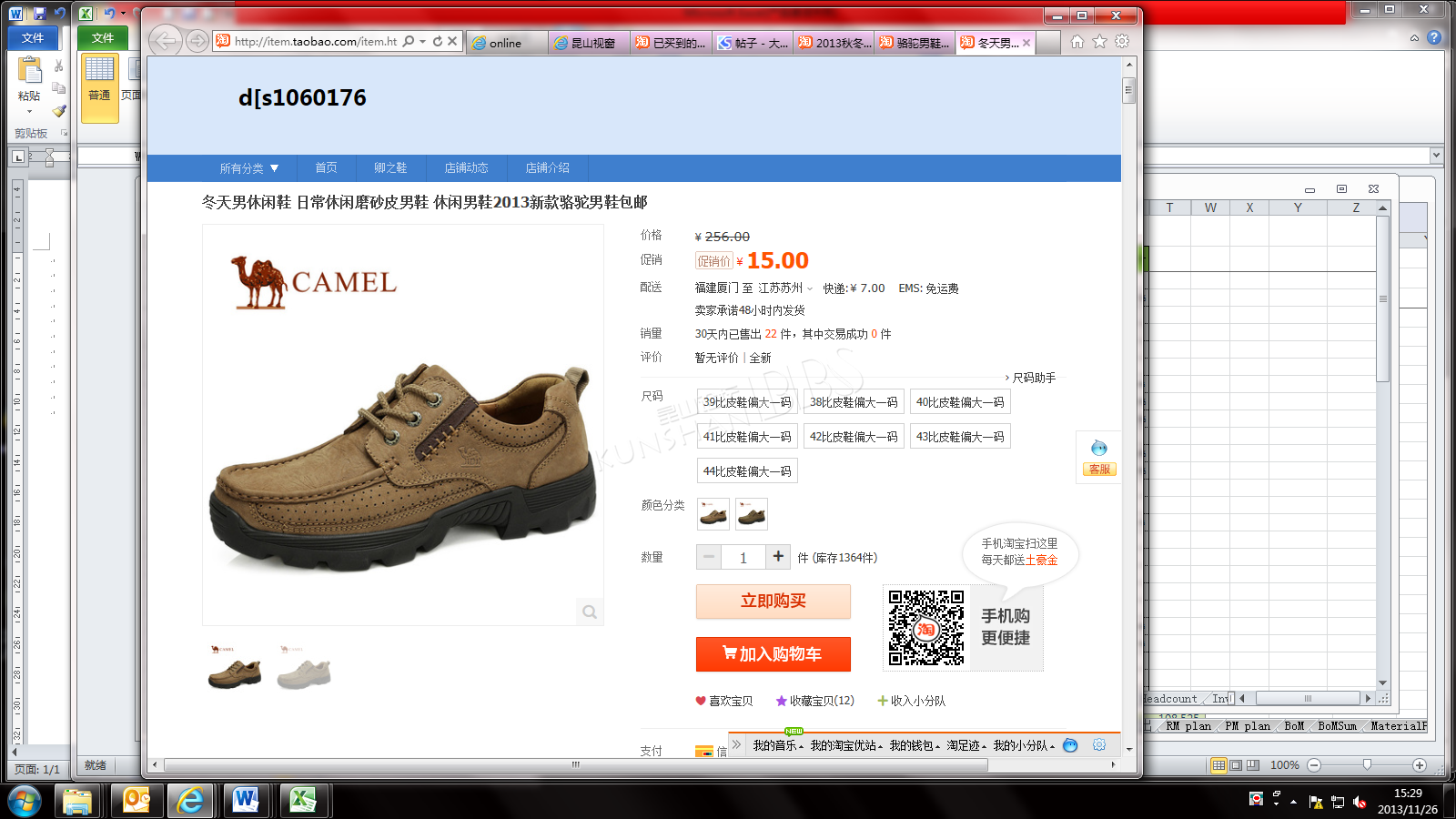Click the browser Back arrow button

(x=165, y=41)
